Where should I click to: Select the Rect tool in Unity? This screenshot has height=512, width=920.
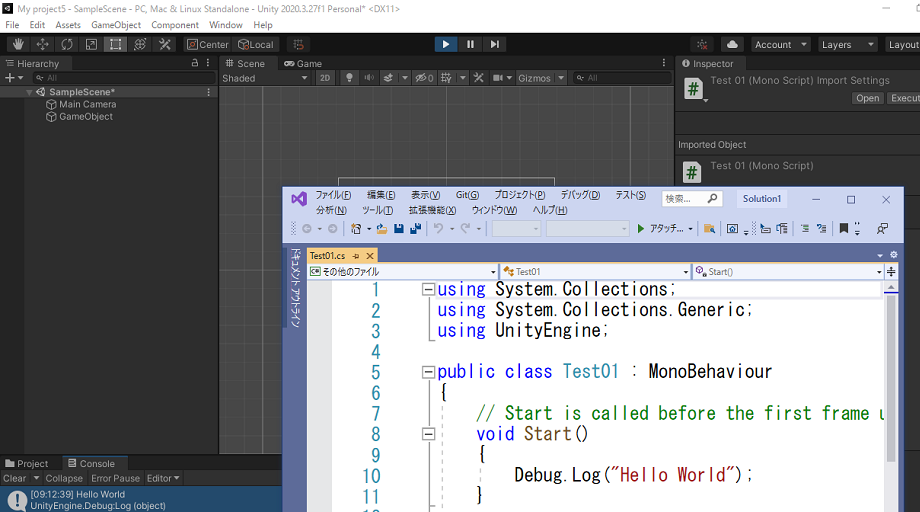(116, 45)
